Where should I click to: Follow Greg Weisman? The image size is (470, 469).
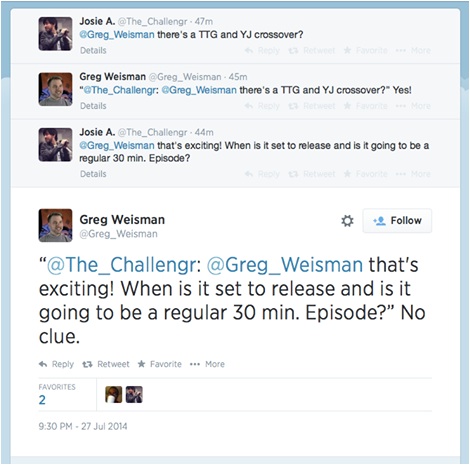pyautogui.click(x=397, y=220)
